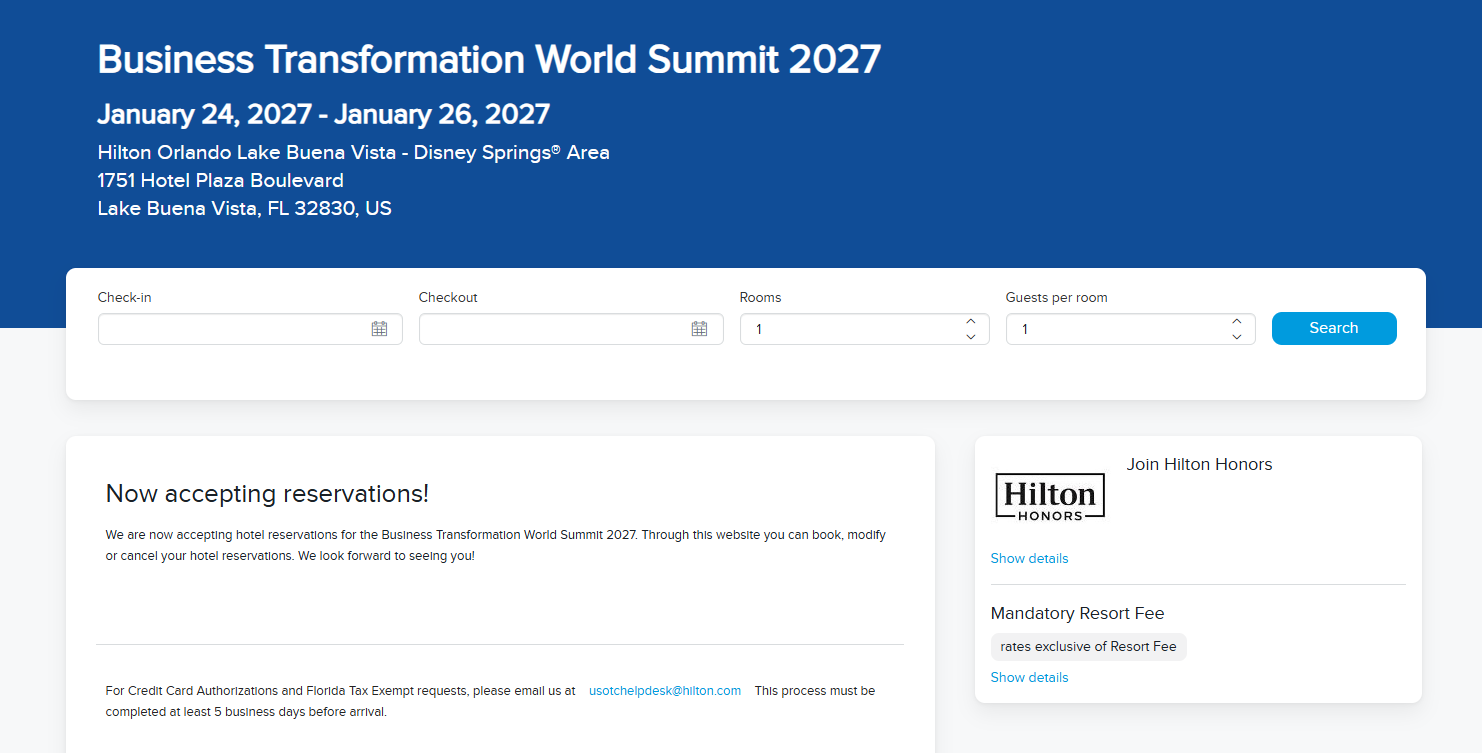
Task: Click the 'Mandatory Resort Fee' heading
Action: pos(1077,614)
